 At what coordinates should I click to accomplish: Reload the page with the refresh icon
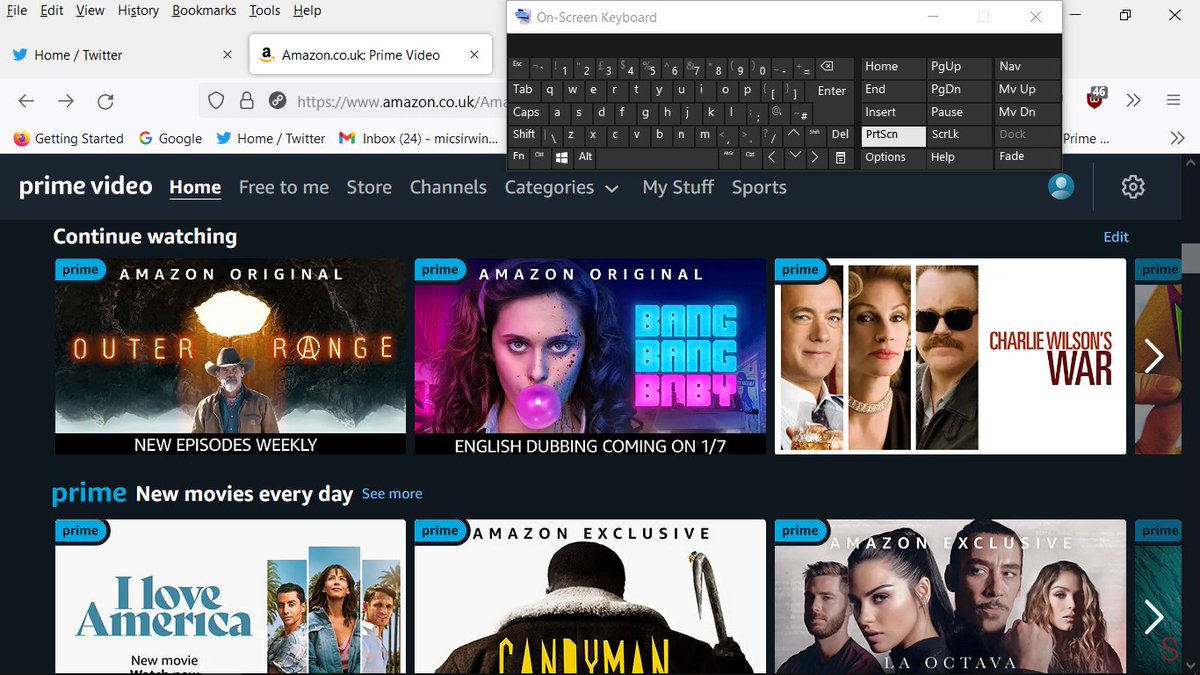pos(105,101)
